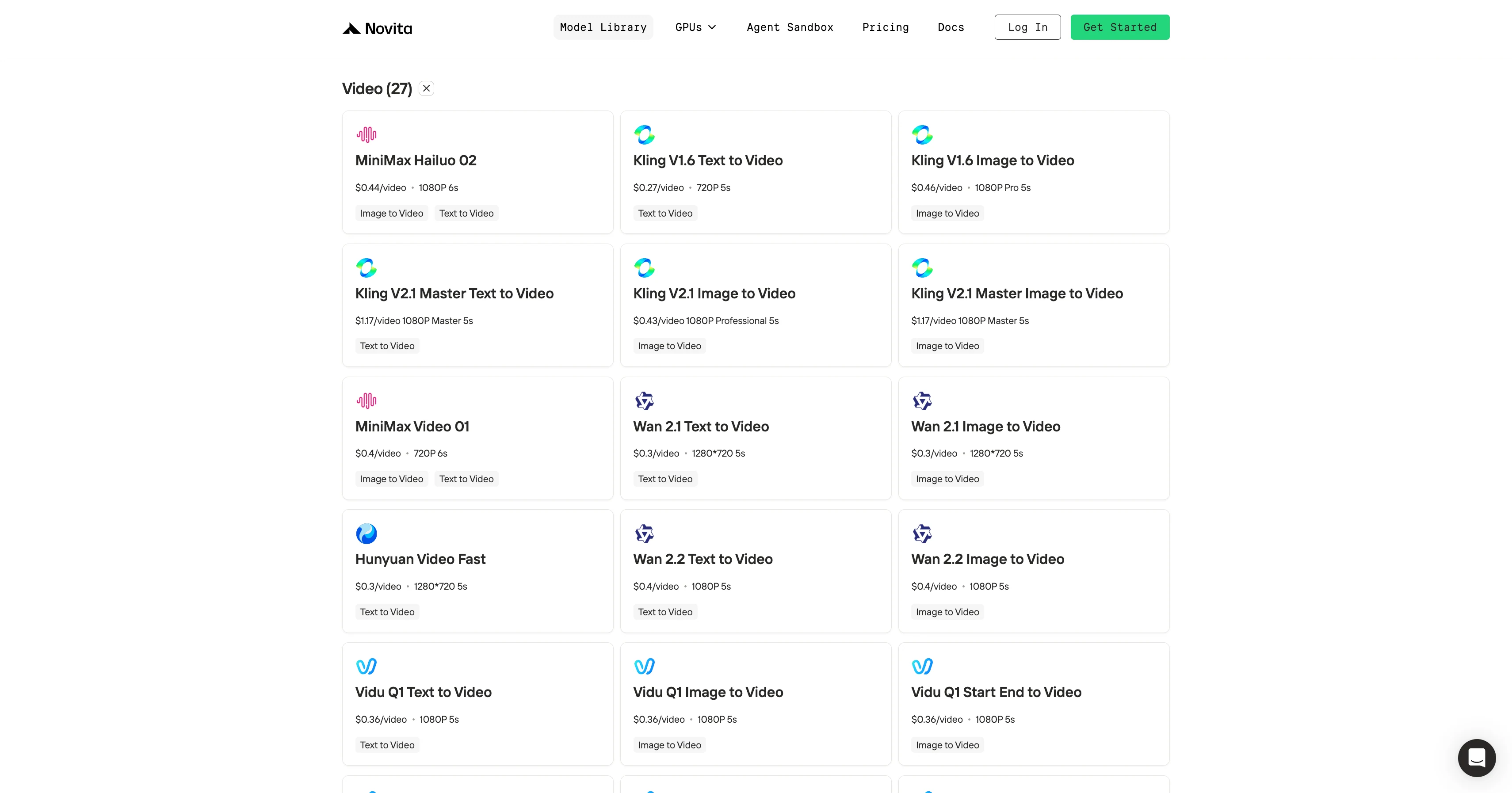The width and height of the screenshot is (1512, 793).
Task: Open Wan 2.2 Image to Video title
Action: click(987, 559)
